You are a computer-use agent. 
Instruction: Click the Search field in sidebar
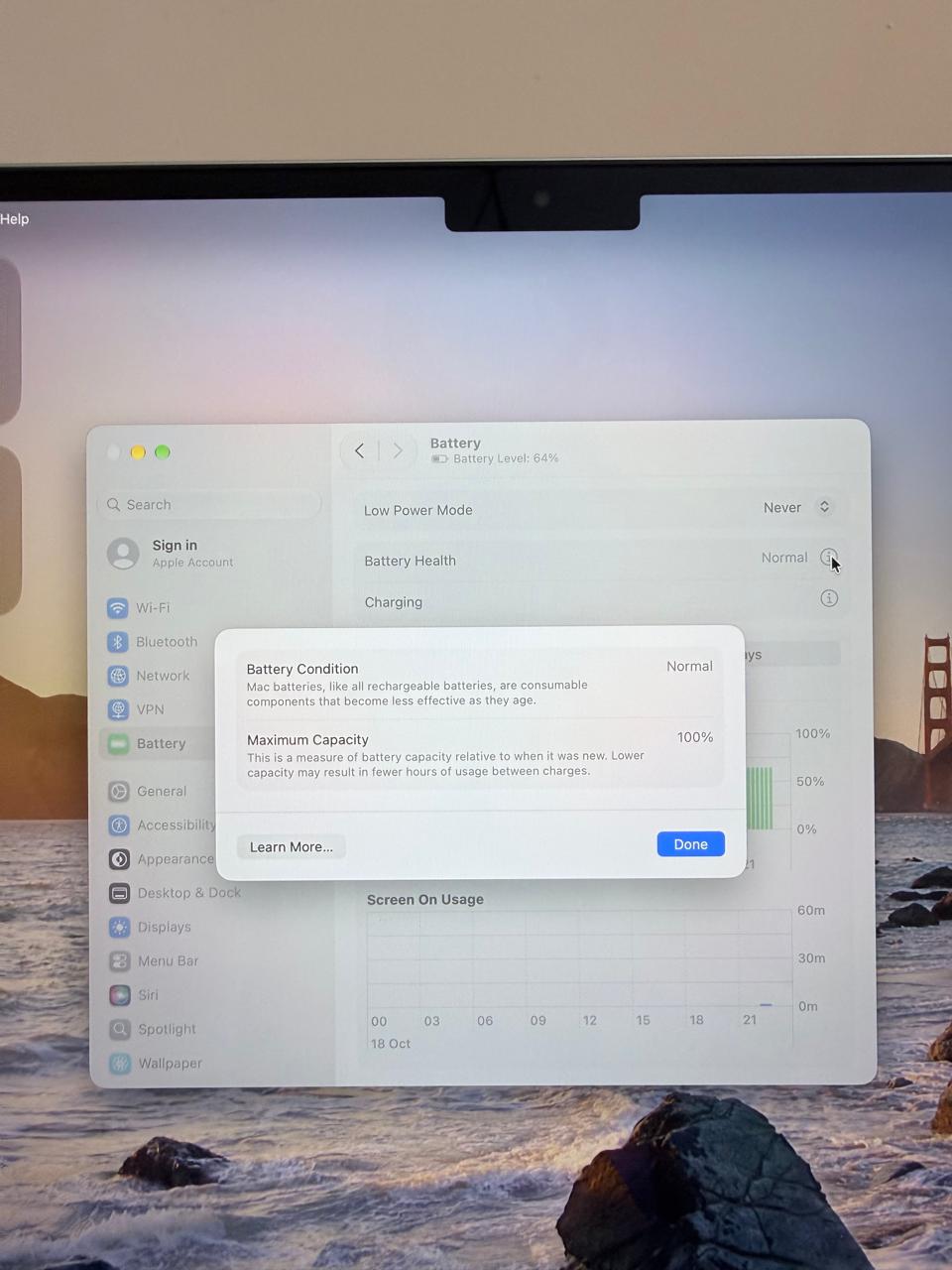(210, 504)
